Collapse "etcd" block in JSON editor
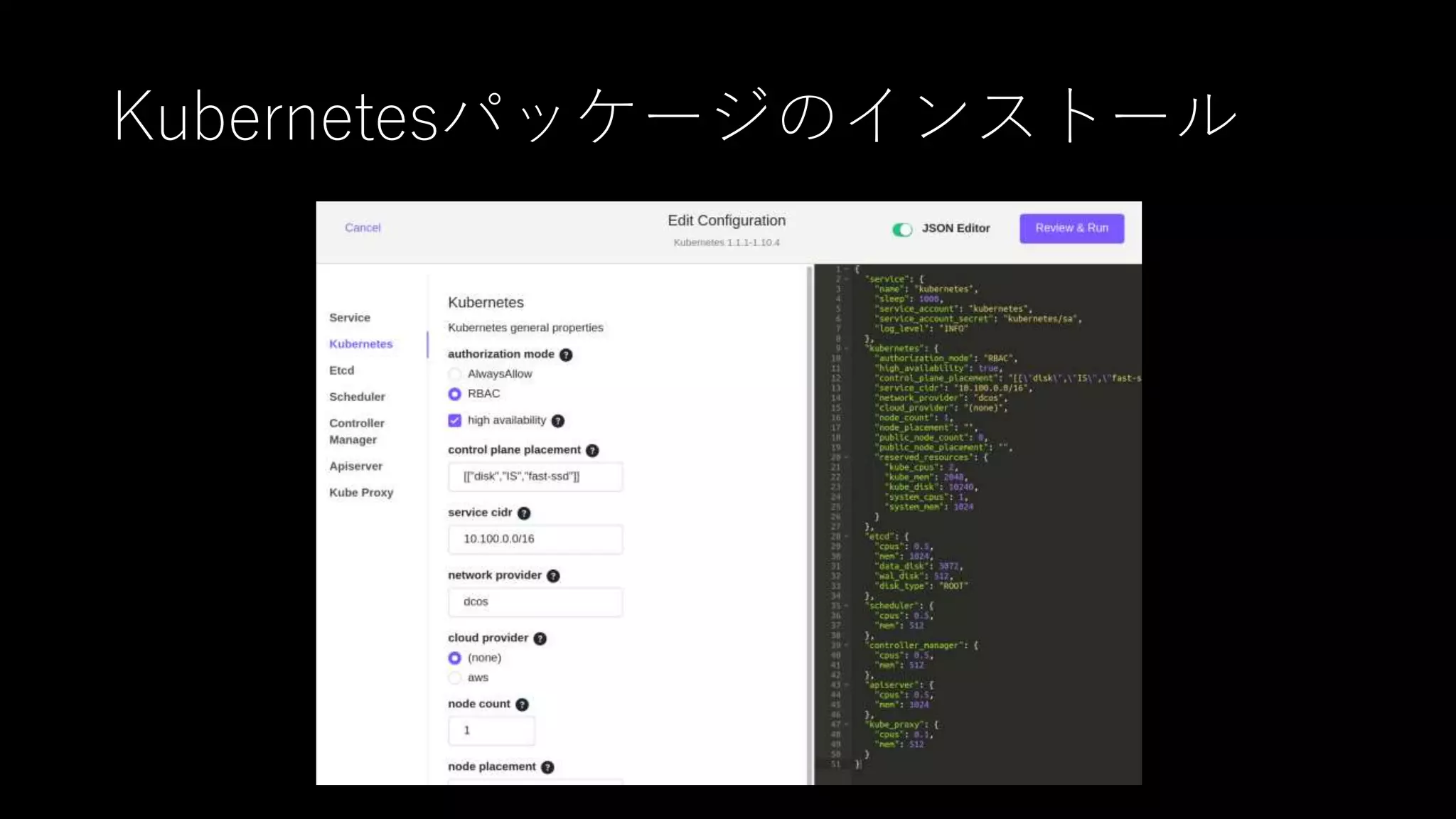The width and height of the screenshot is (1456, 819). 846,536
